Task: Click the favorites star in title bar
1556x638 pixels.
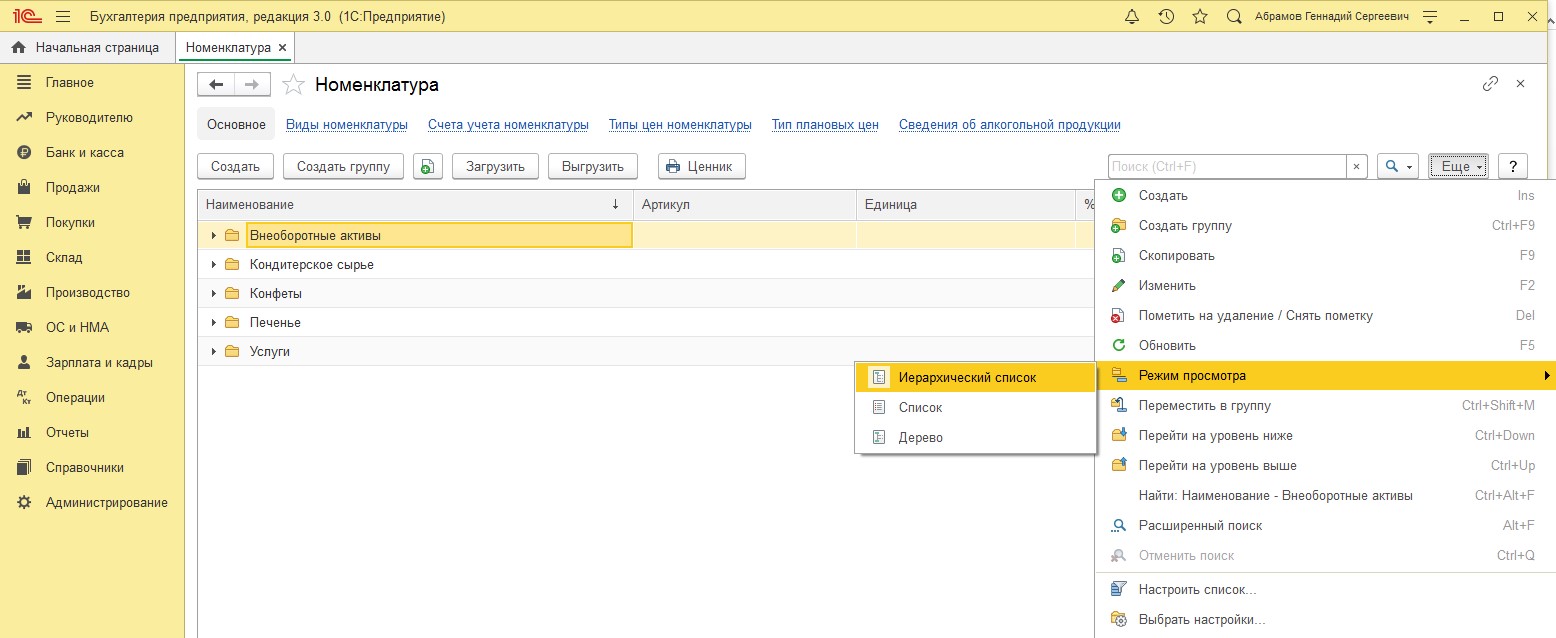Action: [1200, 17]
